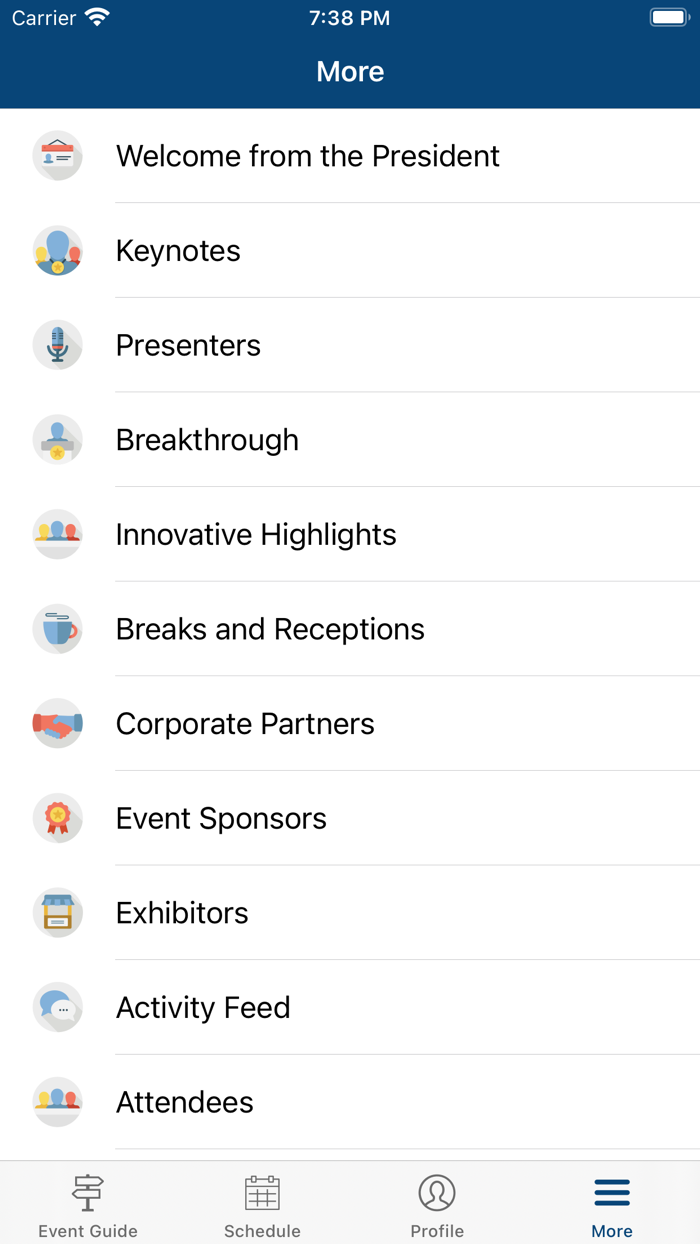Image resolution: width=700 pixels, height=1244 pixels.
Task: Tap the Innovative Highlights group icon
Action: click(x=57, y=534)
